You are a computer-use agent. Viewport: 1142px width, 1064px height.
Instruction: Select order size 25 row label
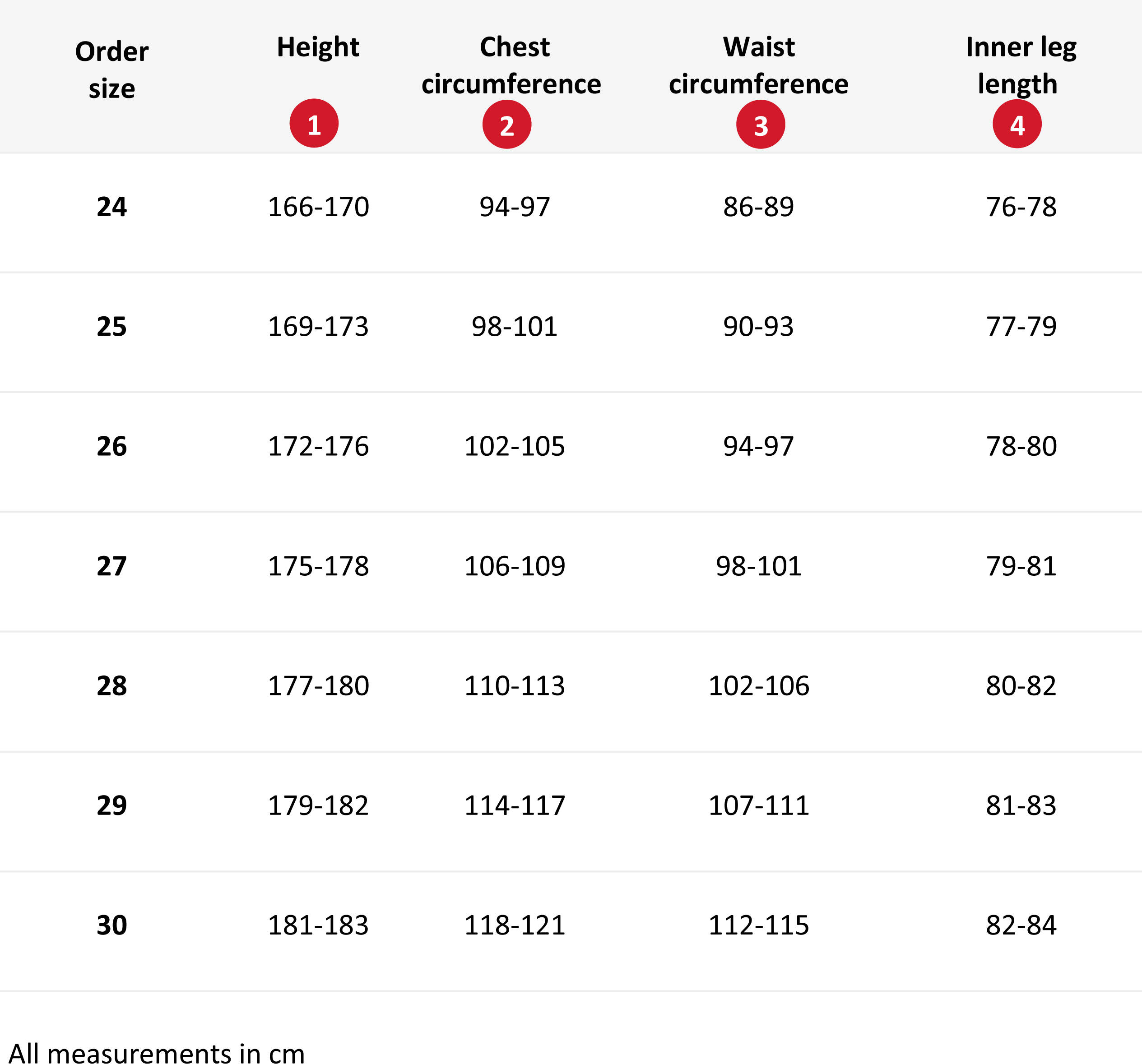[111, 326]
